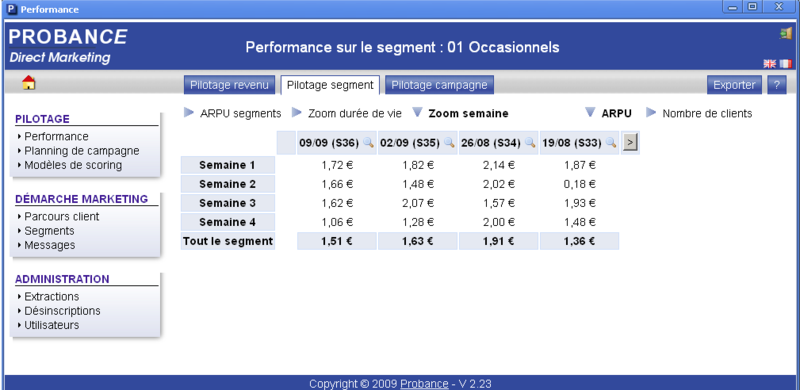Click the 1,91 € total cell
800x390 pixels.
[x=498, y=241]
